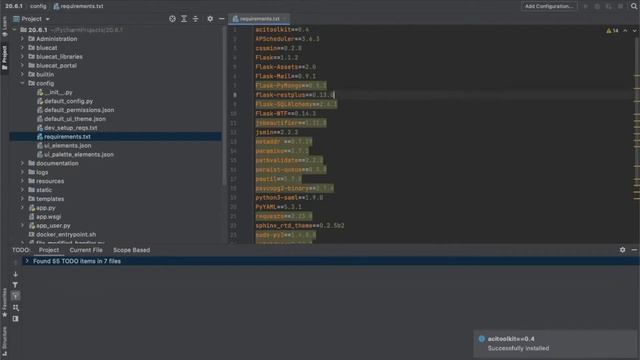Click the Stop icon in top toolbar
The width and height of the screenshot is (640, 360).
[x=620, y=6]
